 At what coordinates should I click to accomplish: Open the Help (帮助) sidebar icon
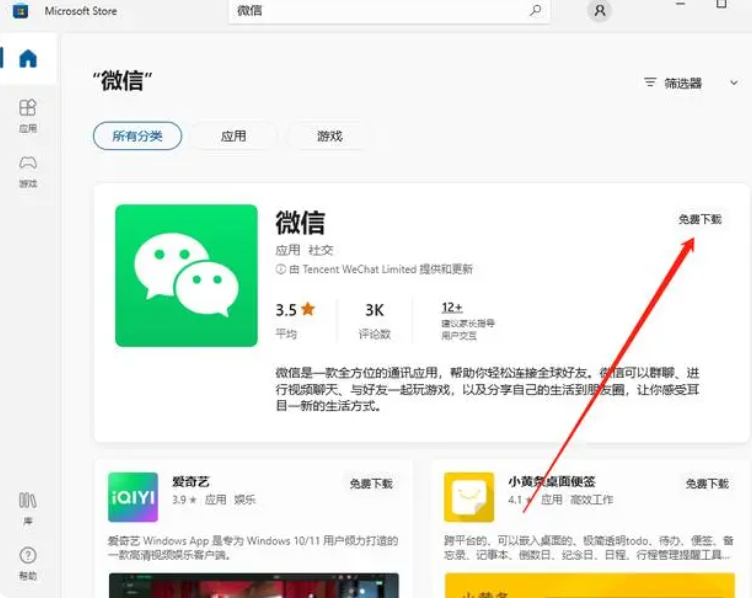[x=28, y=562]
